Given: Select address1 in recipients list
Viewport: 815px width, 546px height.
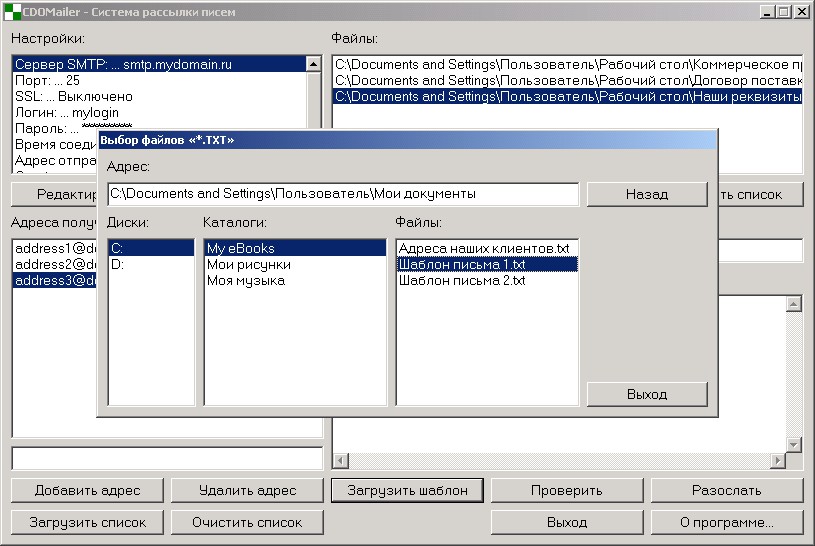Looking at the screenshot, I should (x=55, y=248).
